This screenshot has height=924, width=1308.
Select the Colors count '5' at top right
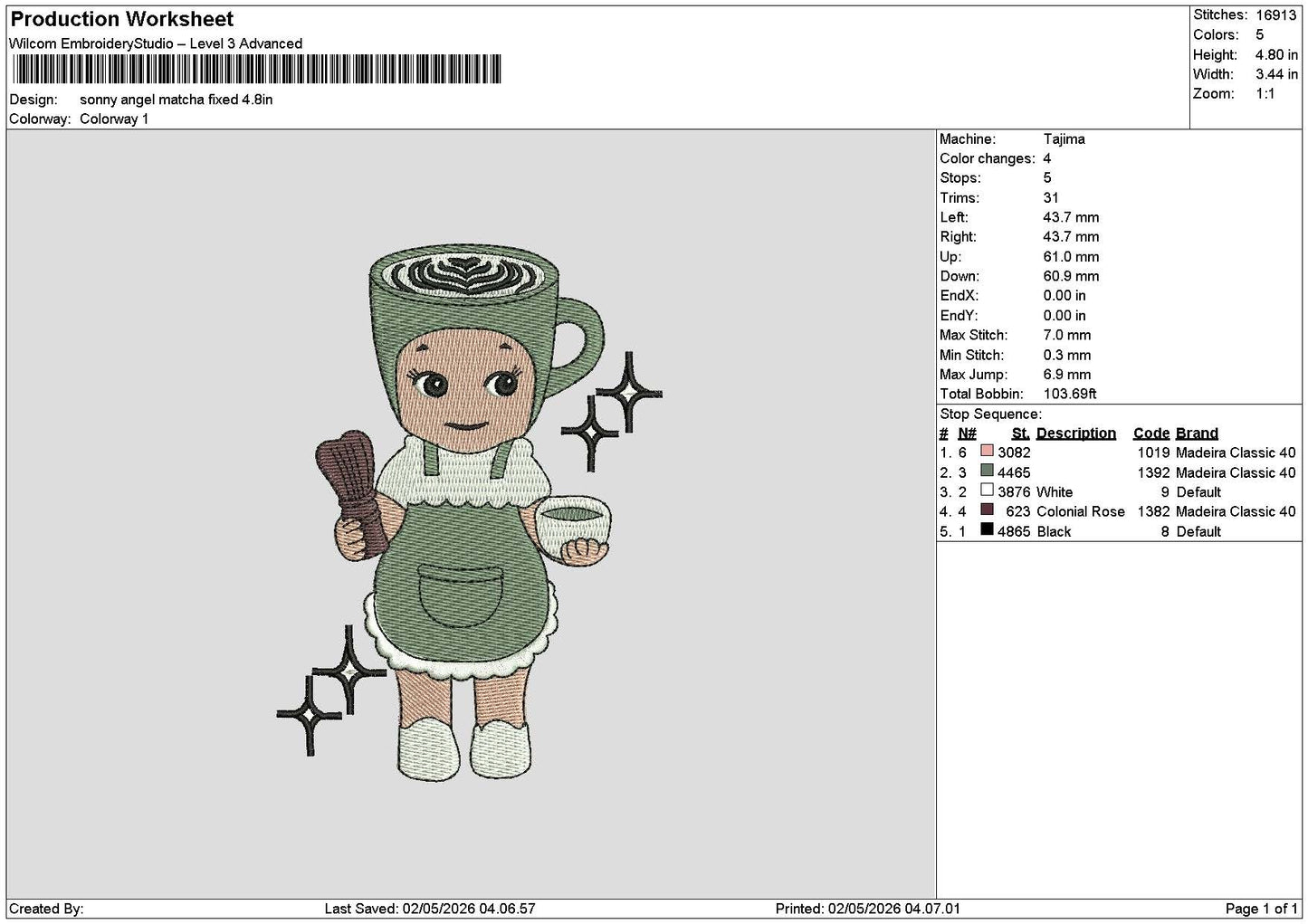1260,34
